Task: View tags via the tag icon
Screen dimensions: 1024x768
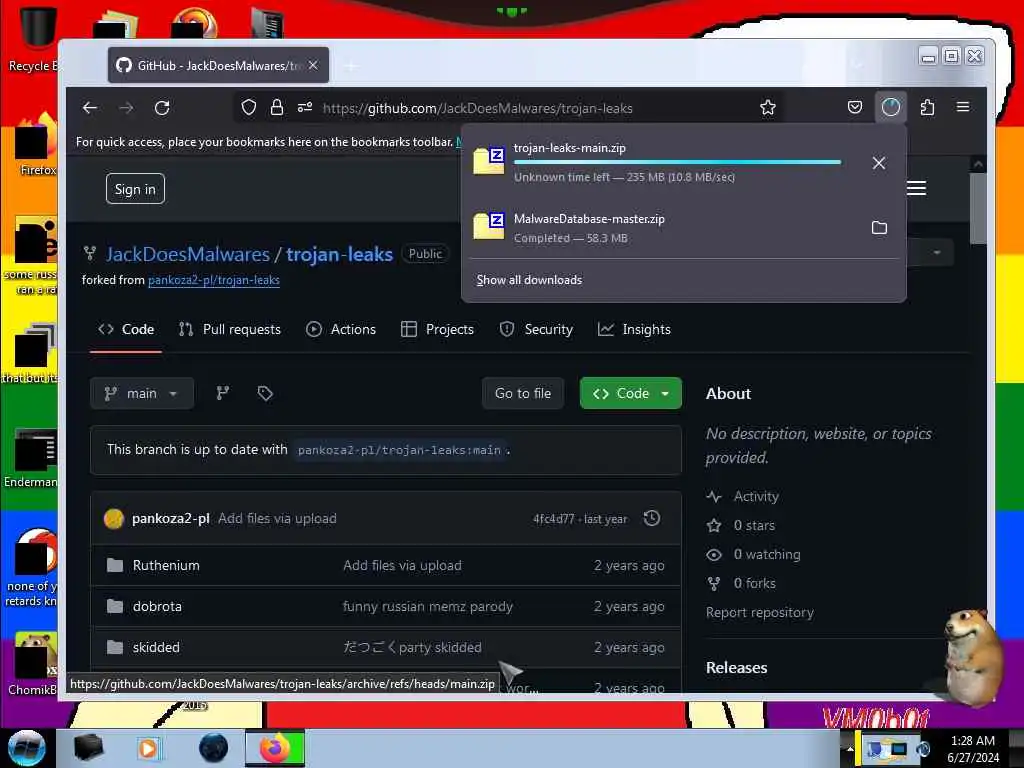Action: 265,393
